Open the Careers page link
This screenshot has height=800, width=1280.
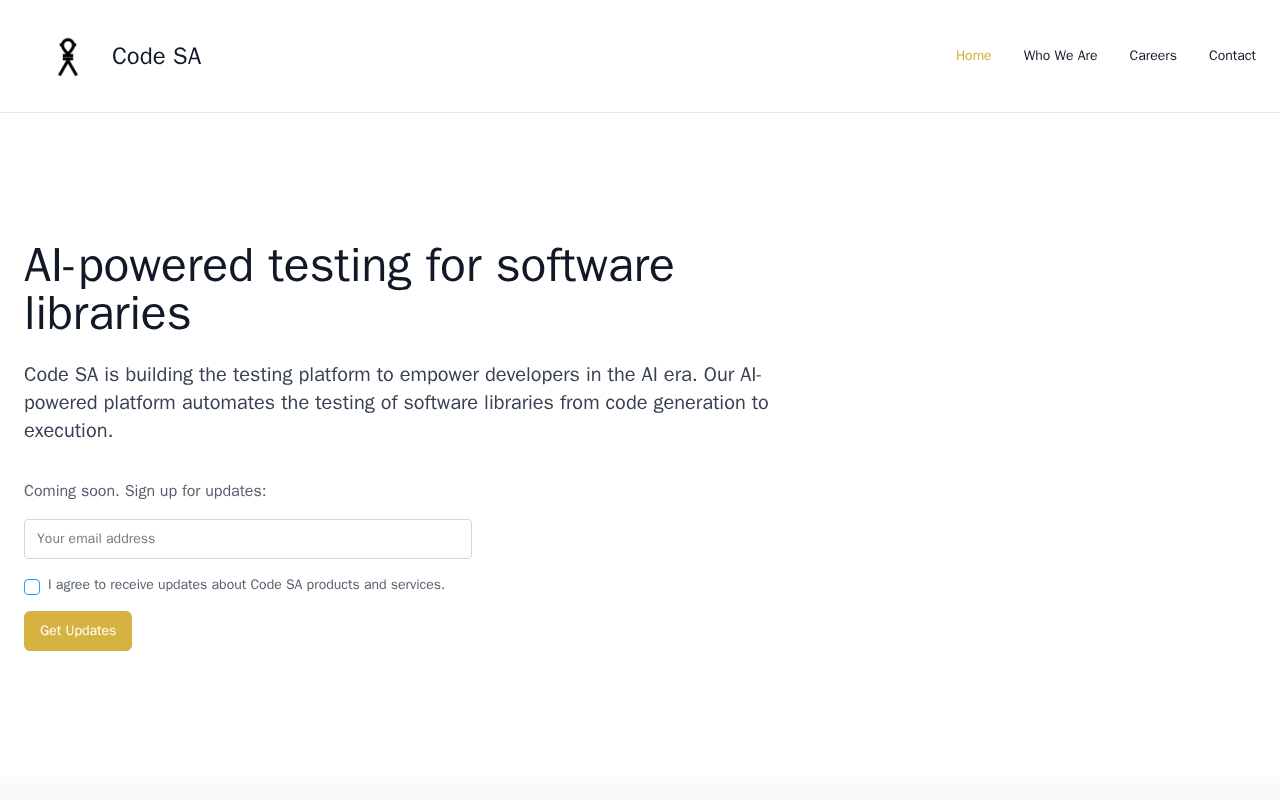pyautogui.click(x=1152, y=56)
